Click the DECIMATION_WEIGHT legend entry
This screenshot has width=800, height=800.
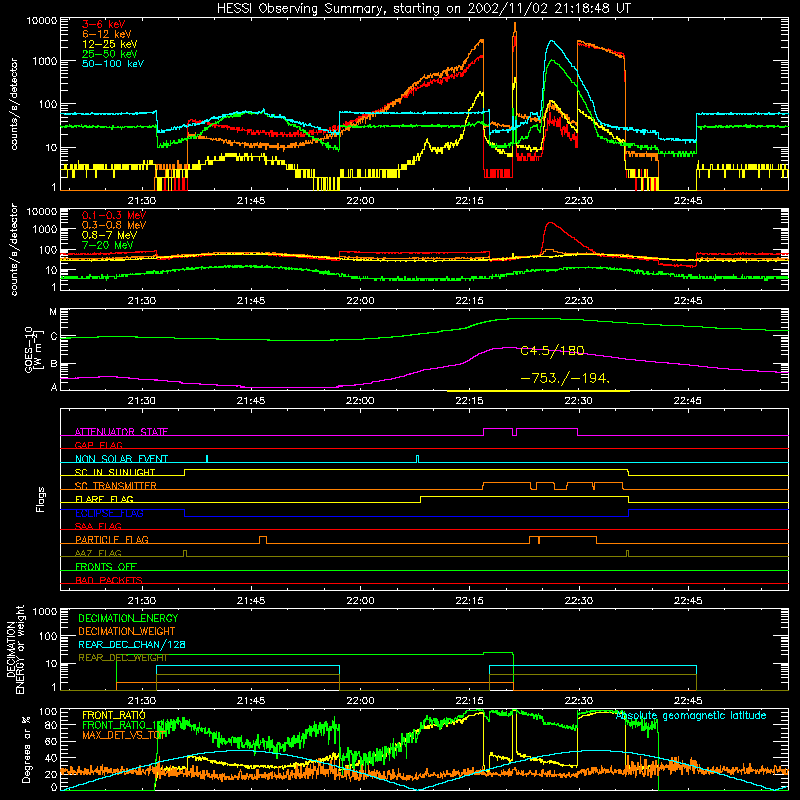pyautogui.click(x=127, y=631)
